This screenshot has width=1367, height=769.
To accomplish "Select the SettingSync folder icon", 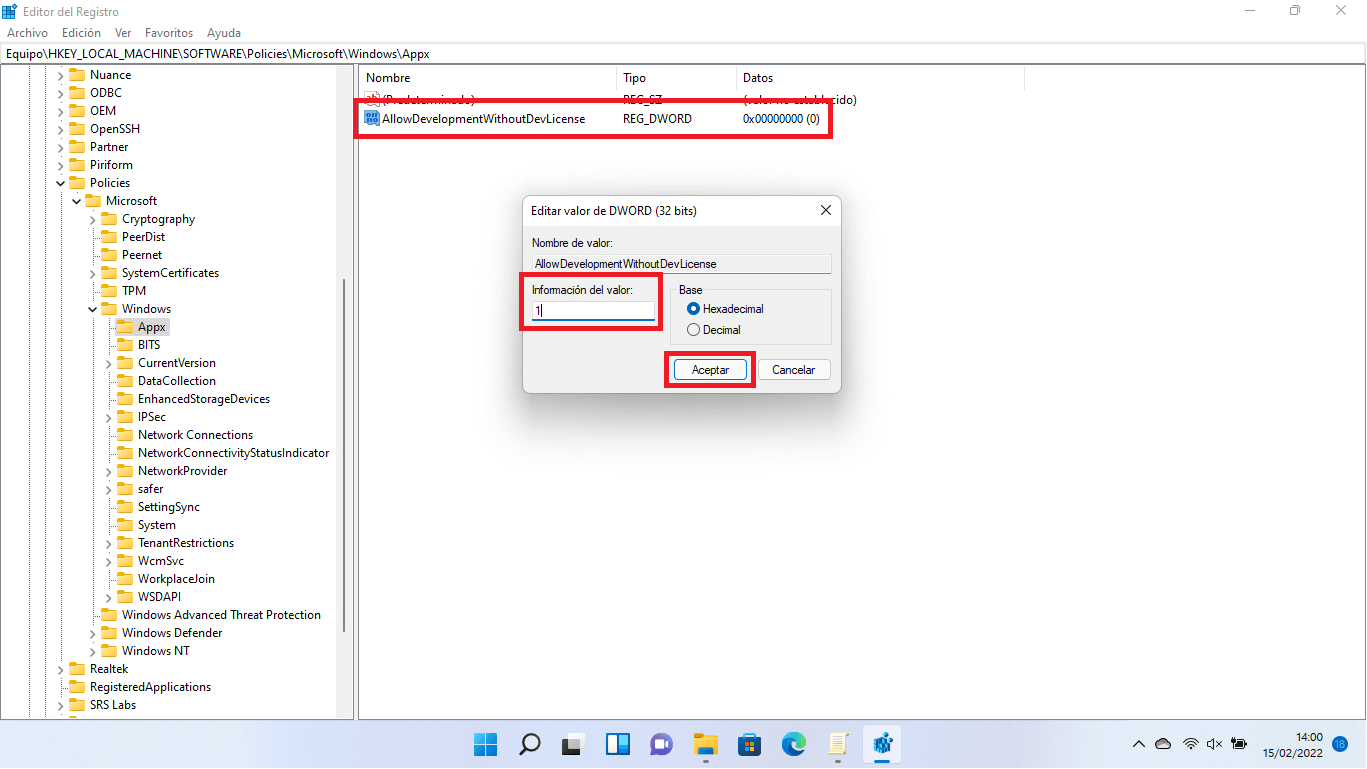I will click(x=125, y=507).
